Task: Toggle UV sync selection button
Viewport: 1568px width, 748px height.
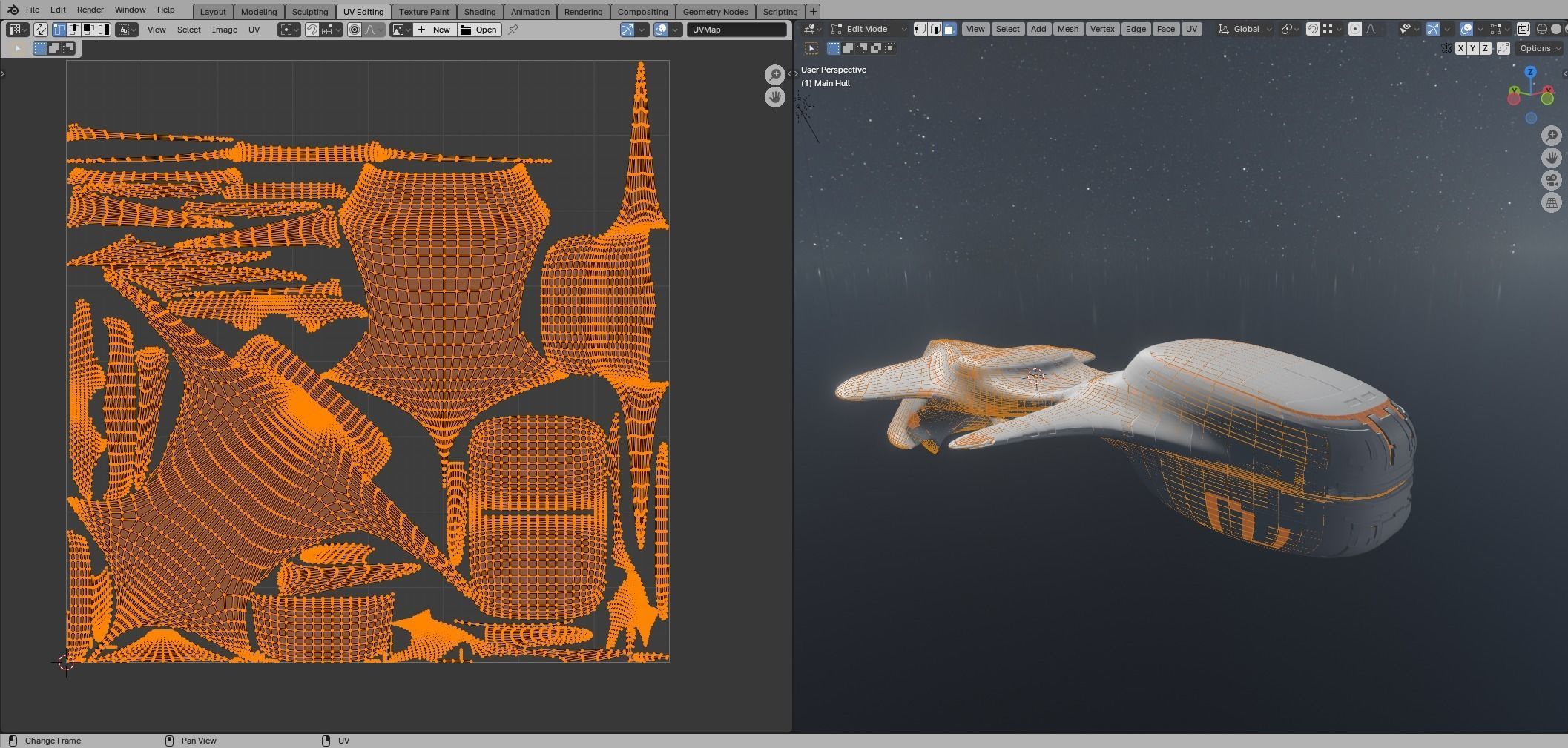Action: (x=41, y=30)
